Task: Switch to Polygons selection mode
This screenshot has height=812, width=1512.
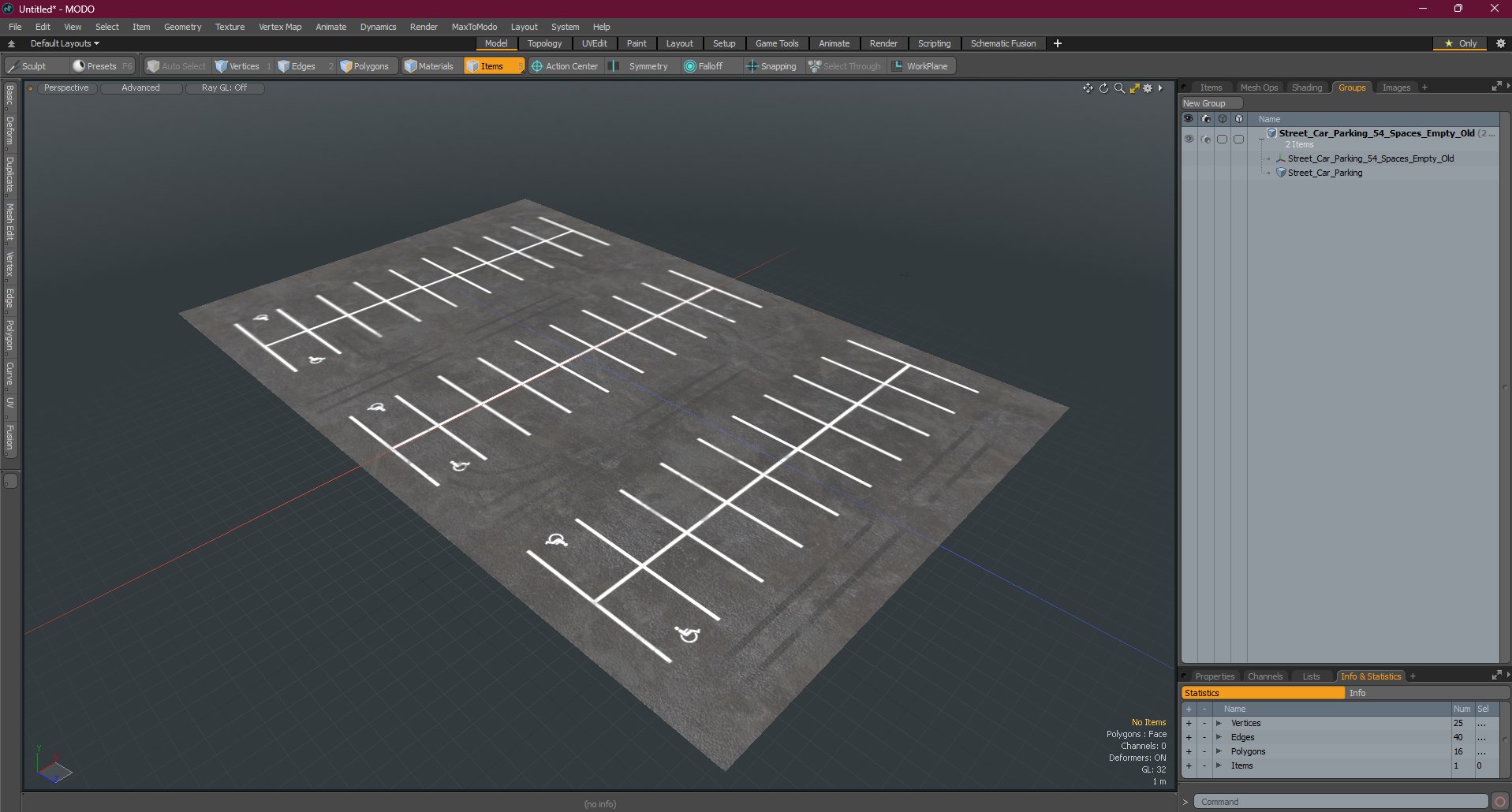Action: (x=366, y=66)
